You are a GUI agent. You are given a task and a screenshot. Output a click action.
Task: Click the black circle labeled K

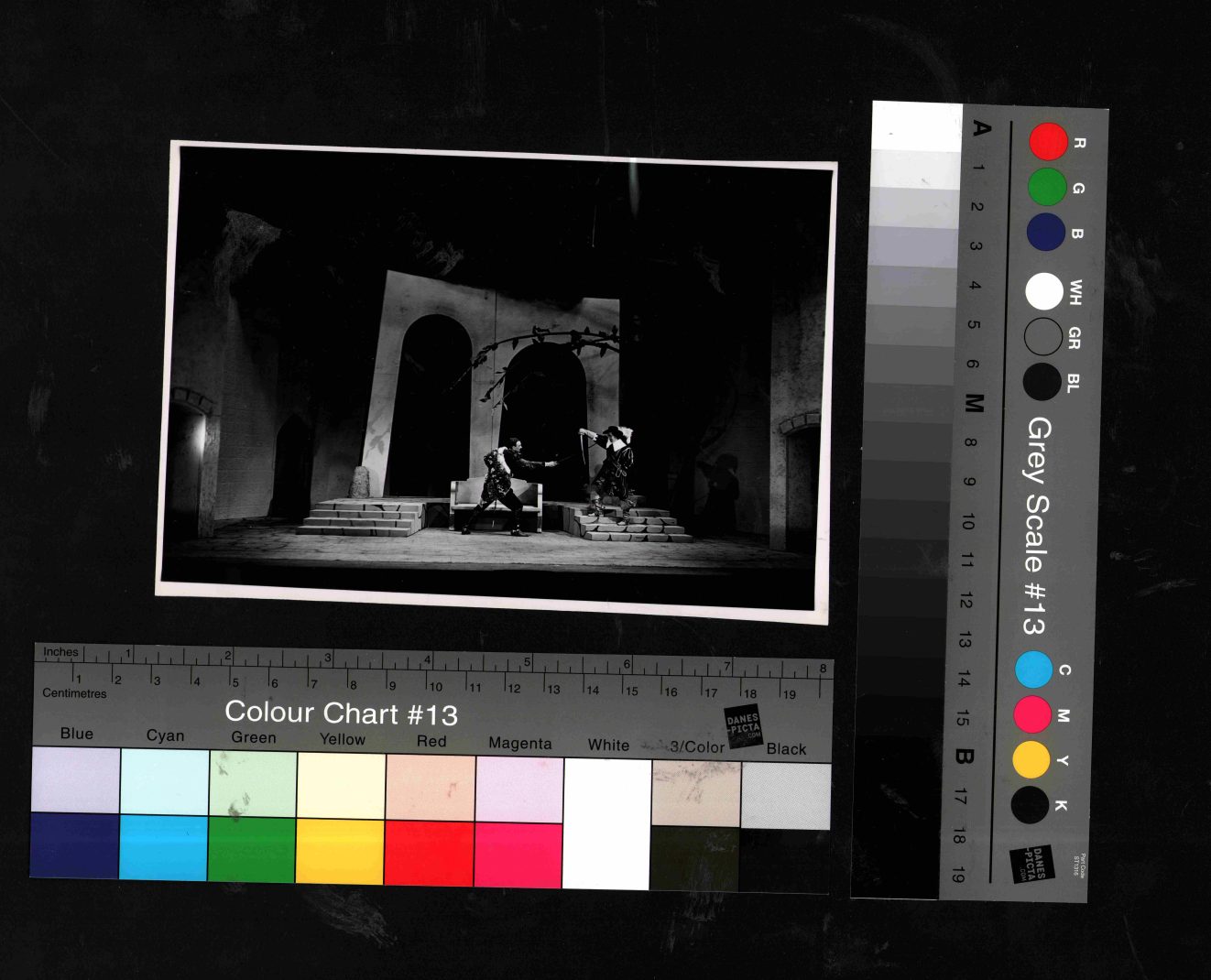click(x=1030, y=804)
